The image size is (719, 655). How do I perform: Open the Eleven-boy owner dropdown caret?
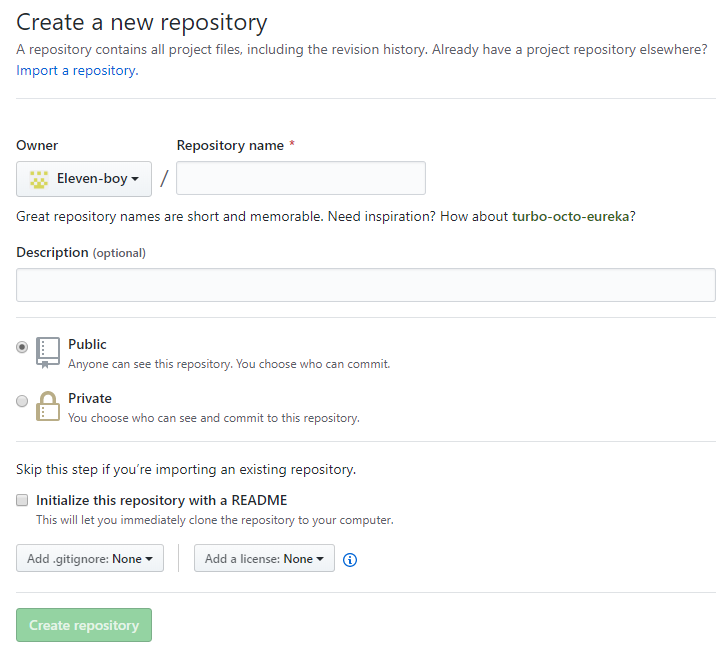(x=134, y=179)
